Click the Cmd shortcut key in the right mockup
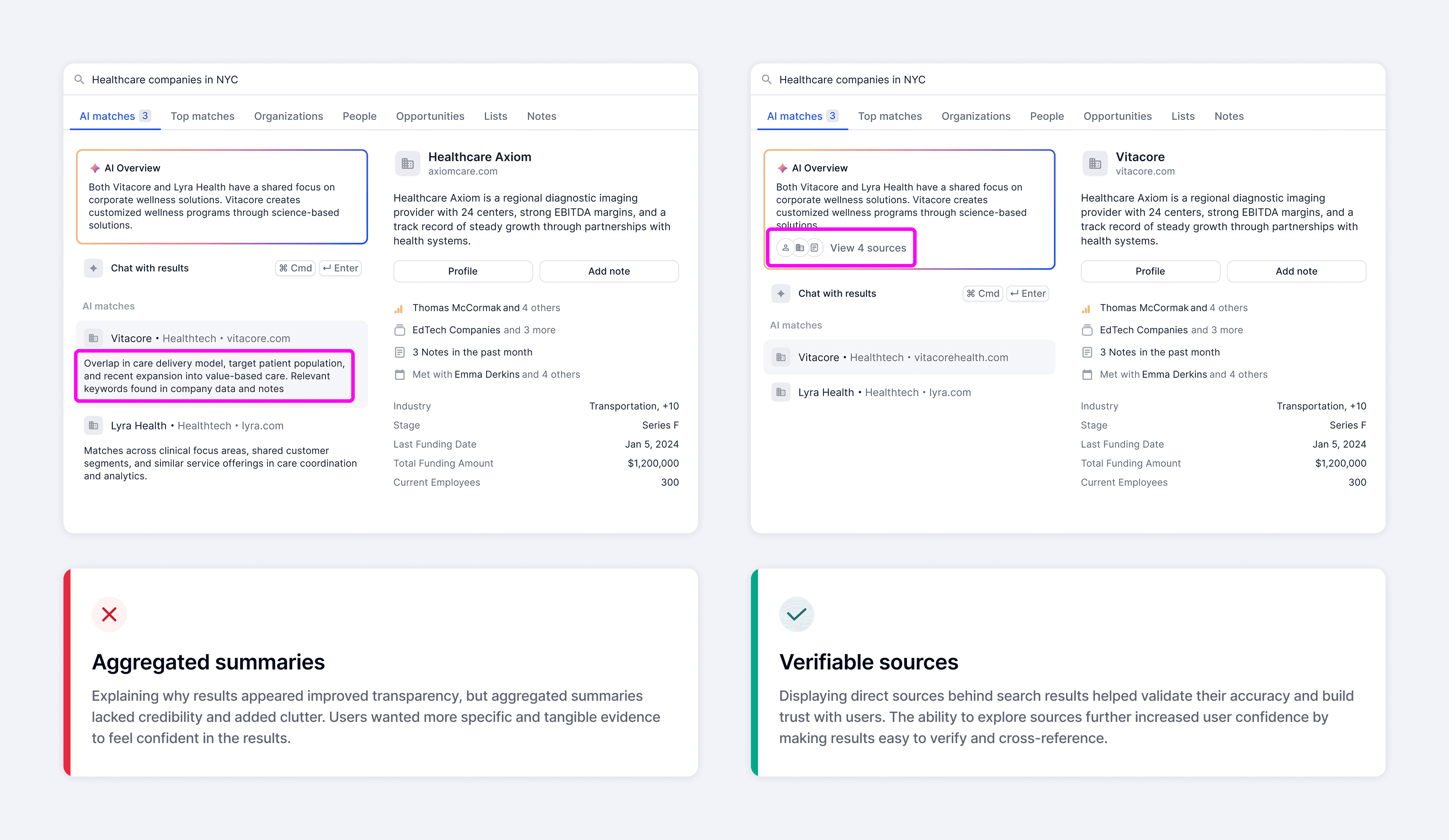Image resolution: width=1449 pixels, height=840 pixels. click(x=983, y=293)
